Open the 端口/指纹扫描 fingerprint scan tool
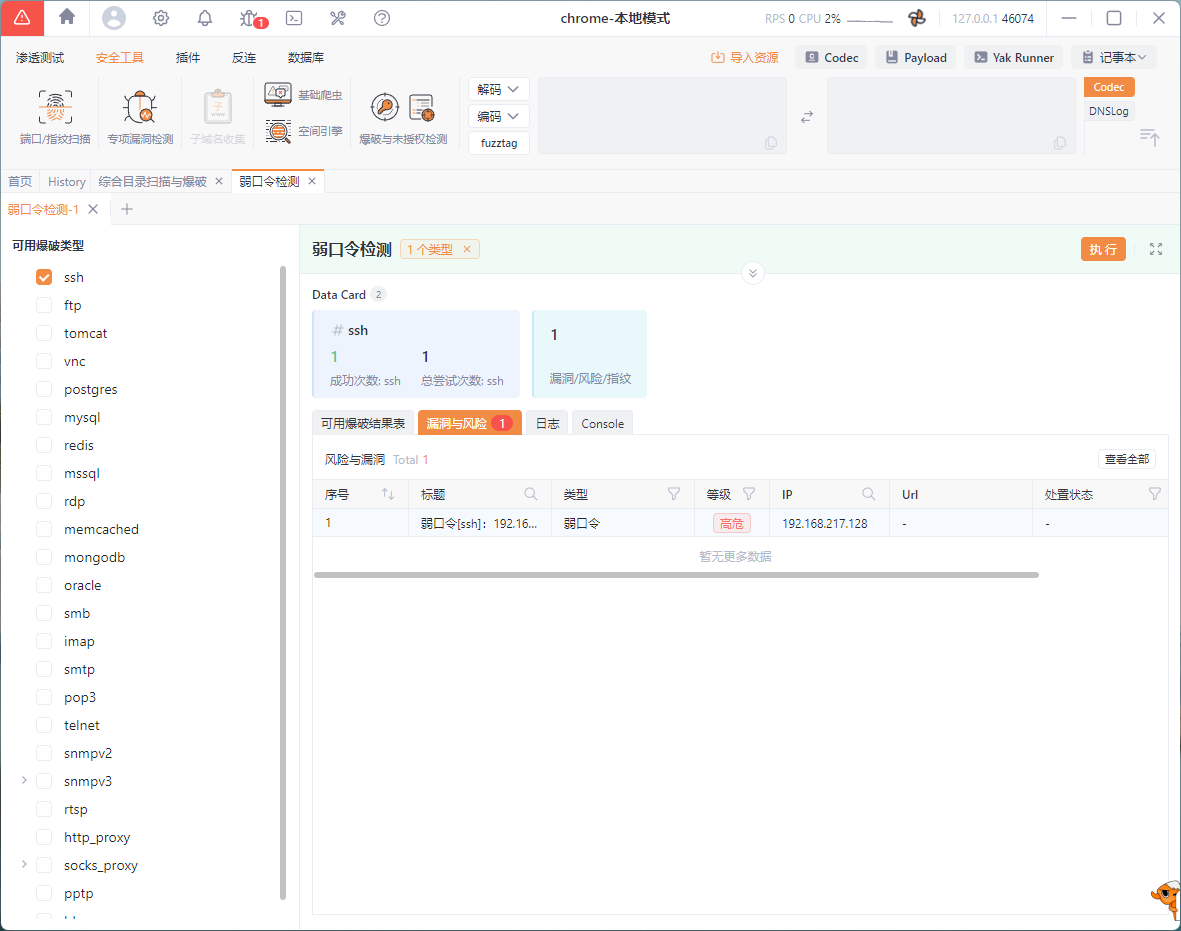The height and width of the screenshot is (931, 1181). pyautogui.click(x=55, y=116)
